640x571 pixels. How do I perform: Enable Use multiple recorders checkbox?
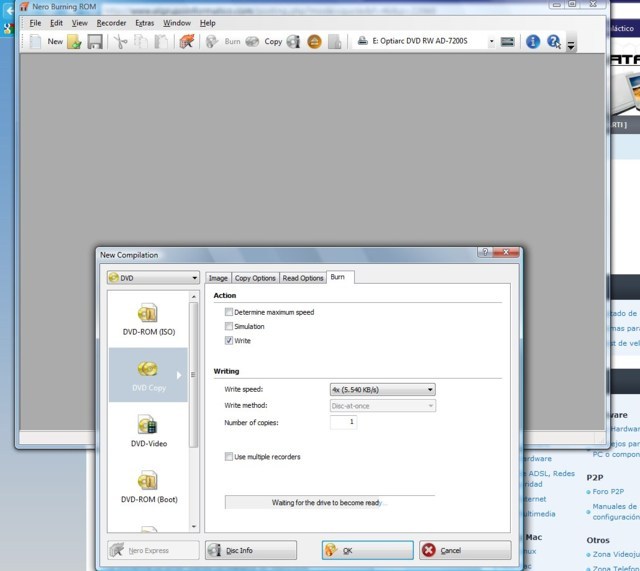229,457
